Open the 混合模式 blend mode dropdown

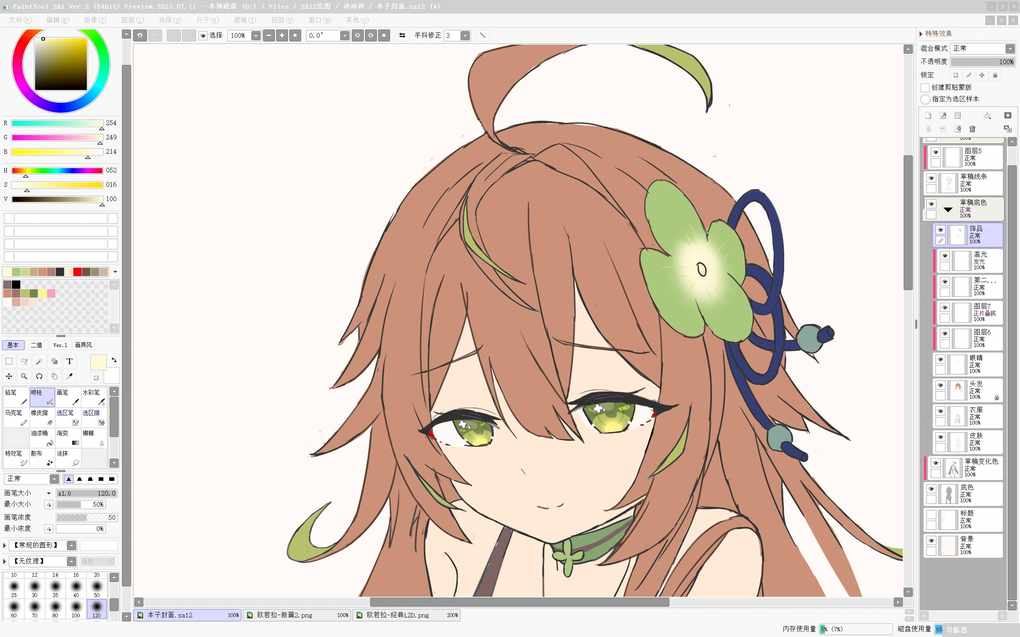(1010, 49)
